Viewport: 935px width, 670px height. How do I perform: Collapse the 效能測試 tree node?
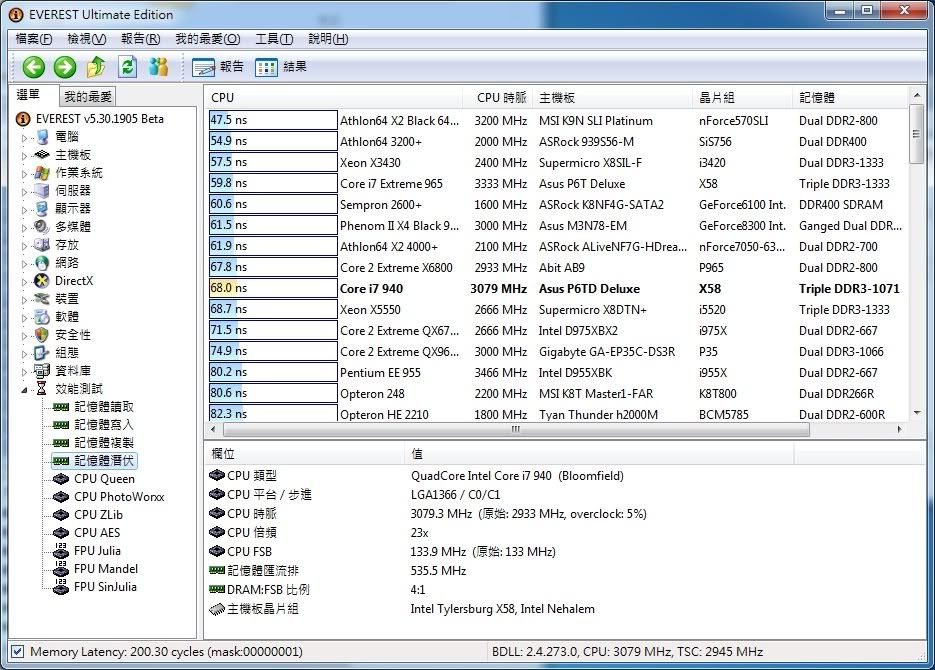tap(25, 389)
